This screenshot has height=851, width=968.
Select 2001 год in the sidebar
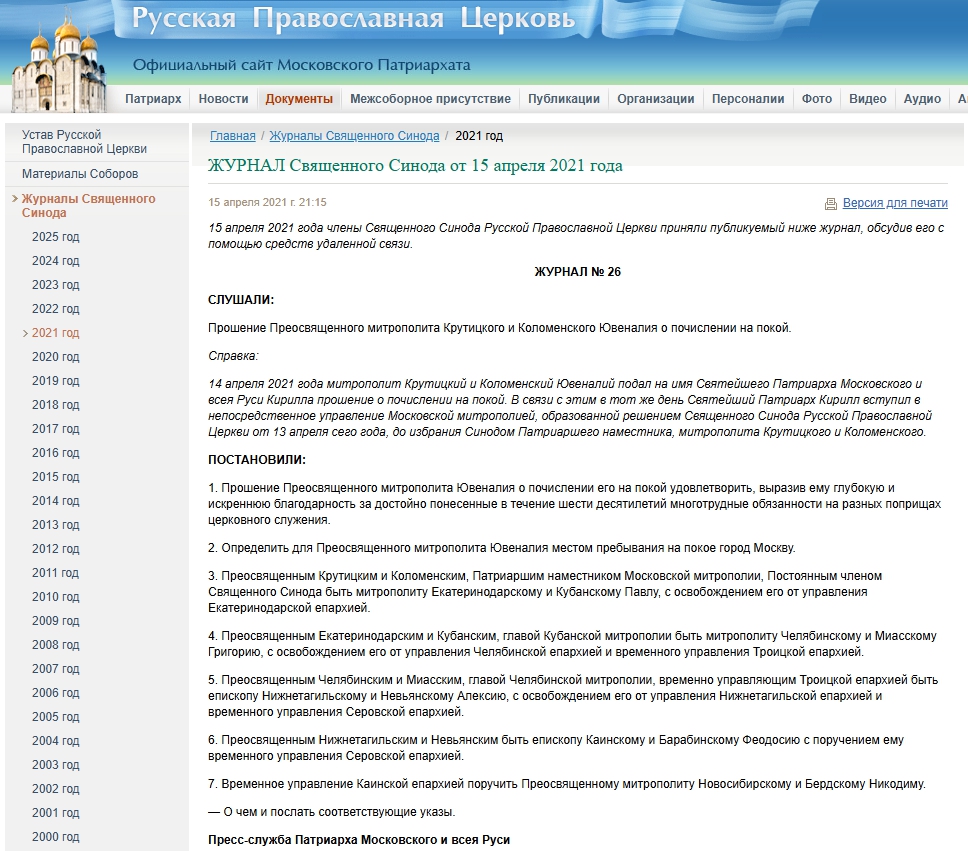click(56, 813)
